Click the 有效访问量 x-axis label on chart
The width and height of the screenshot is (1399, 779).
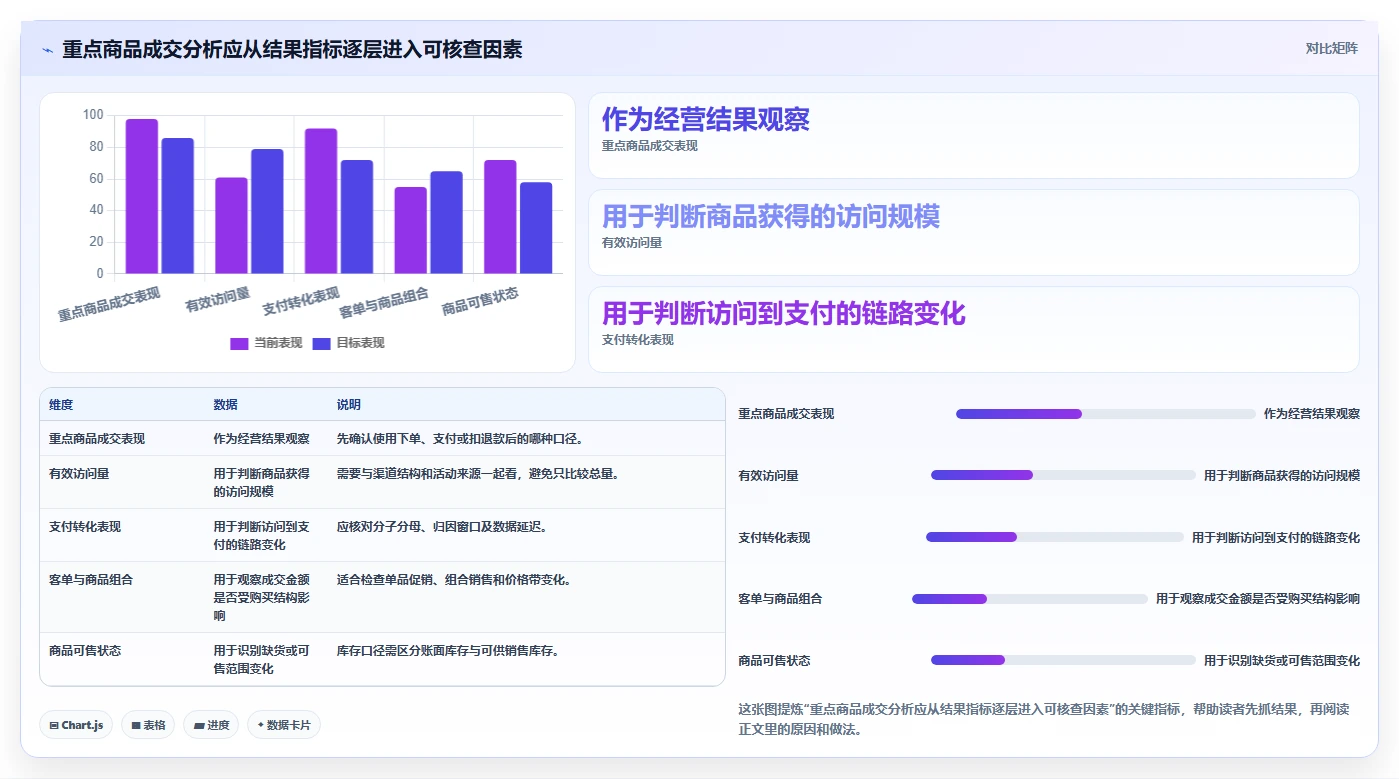click(x=218, y=299)
